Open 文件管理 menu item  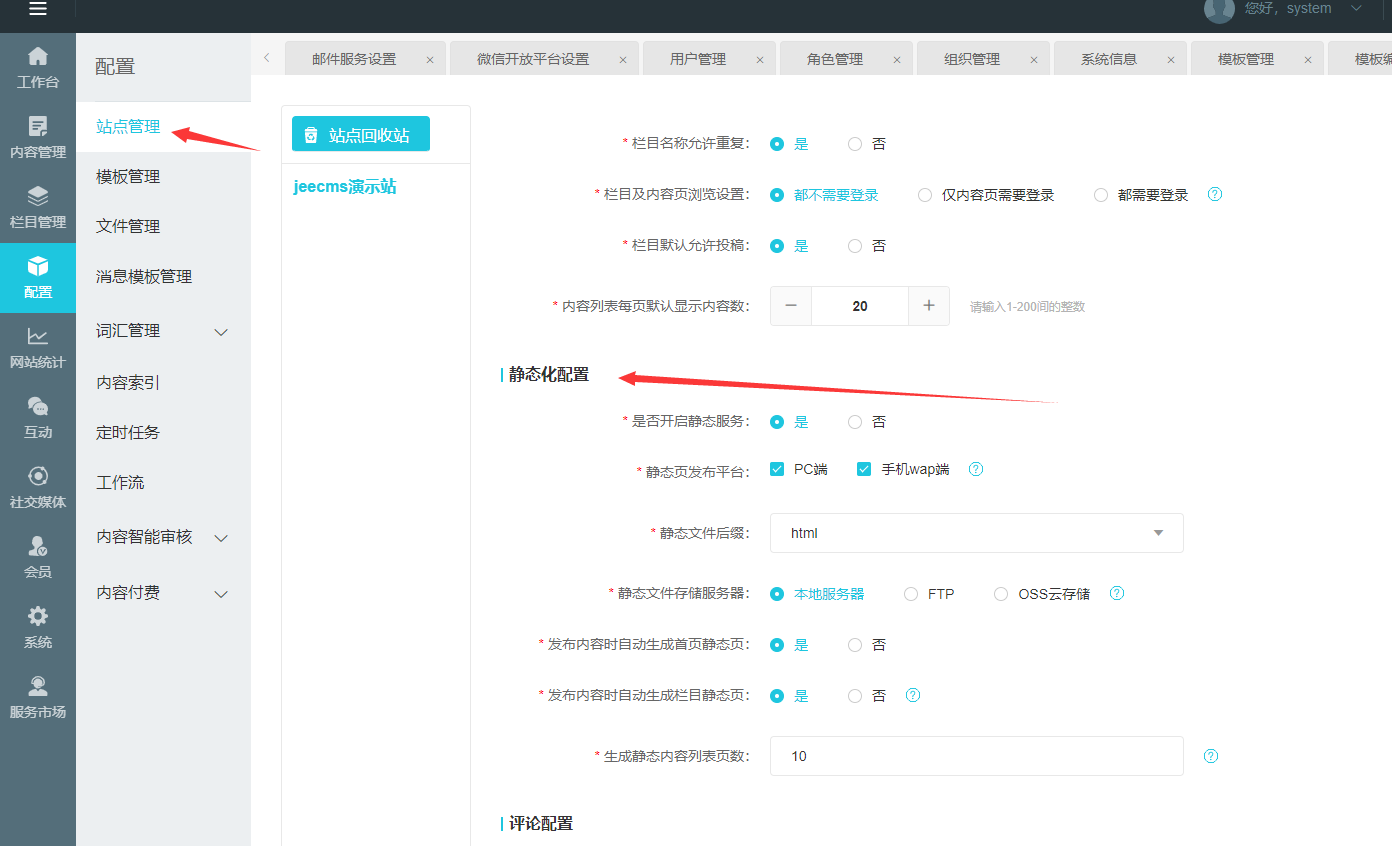[x=128, y=227]
